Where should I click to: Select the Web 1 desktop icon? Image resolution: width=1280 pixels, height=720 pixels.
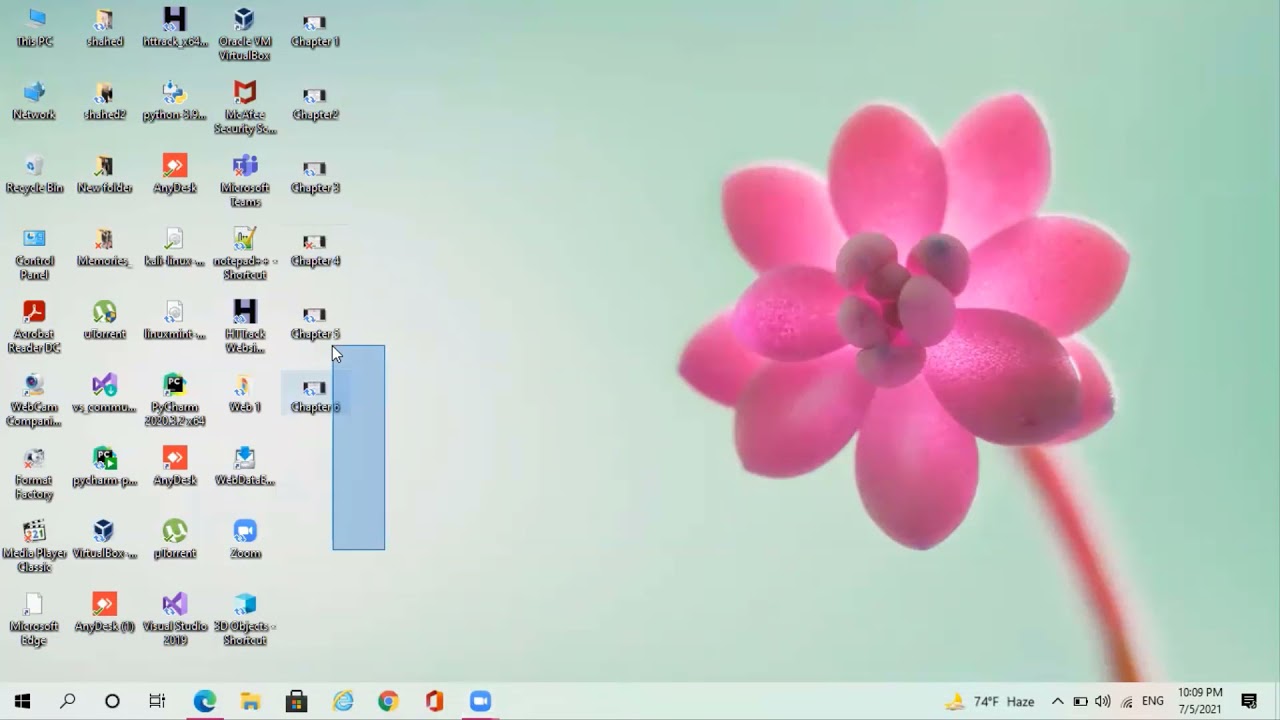click(x=245, y=393)
